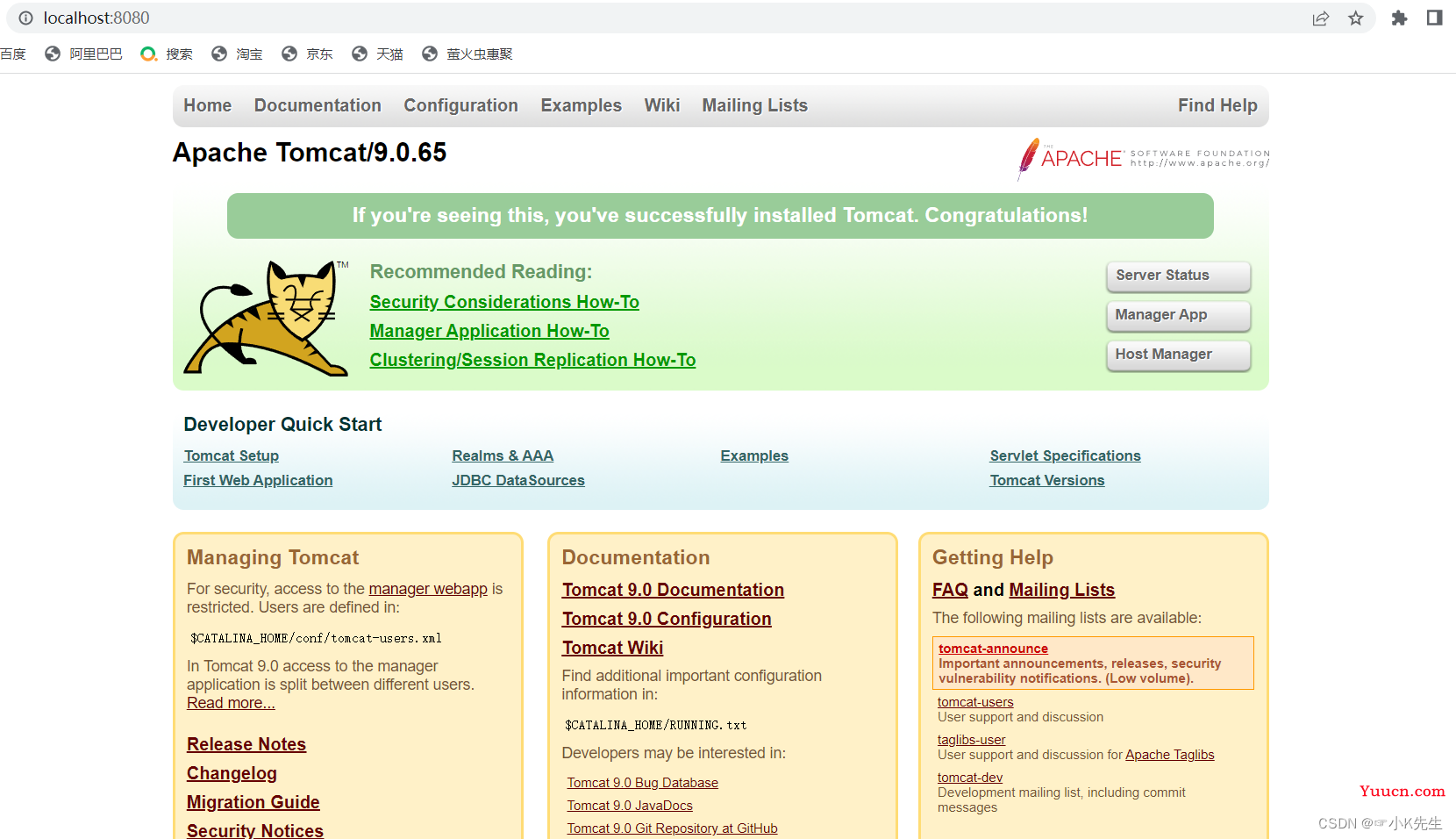Open the Mailing Lists link under Getting Help
This screenshot has width=1456, height=839.
click(1061, 590)
